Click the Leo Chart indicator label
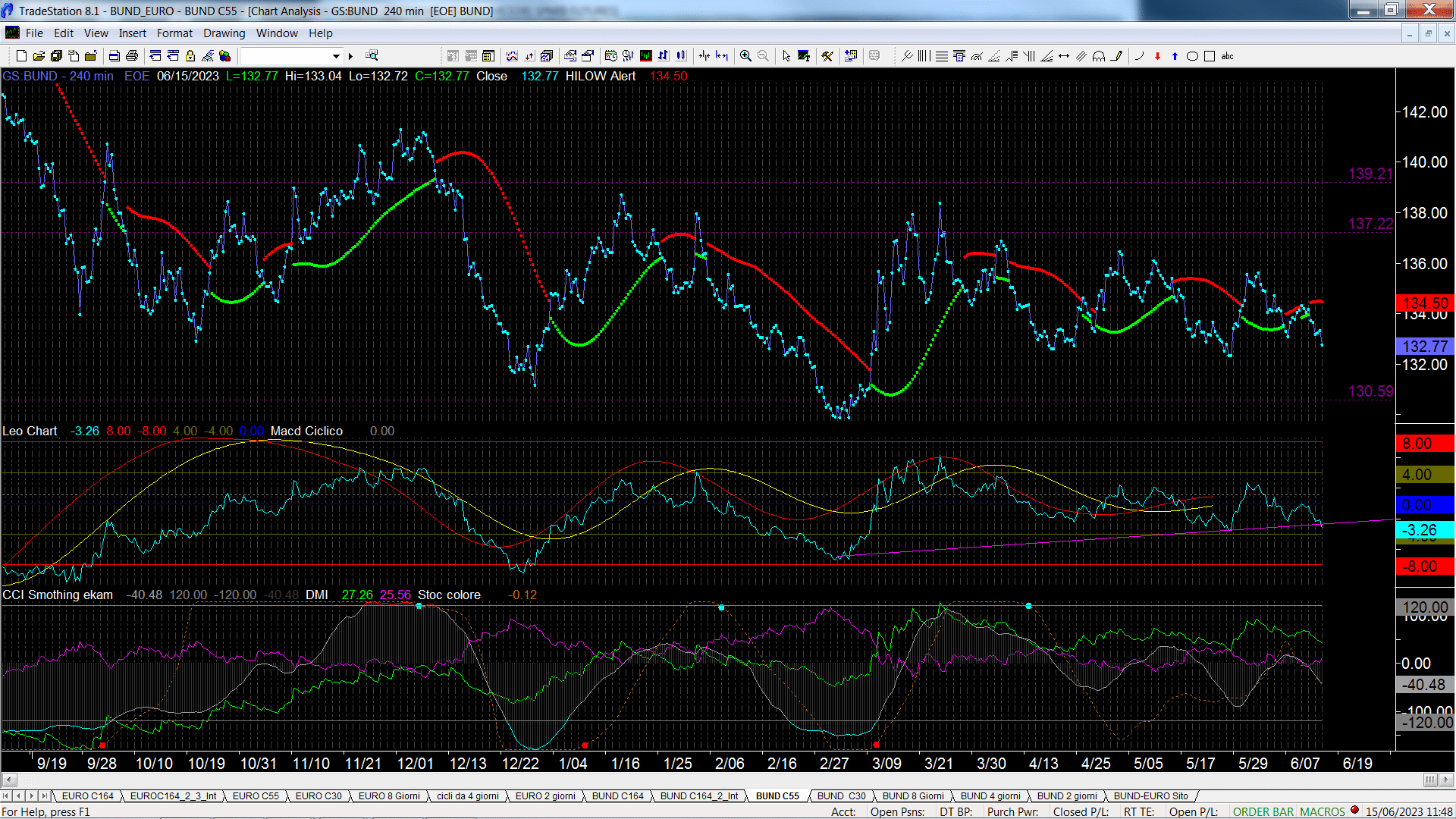The image size is (1456, 819). pyautogui.click(x=30, y=431)
